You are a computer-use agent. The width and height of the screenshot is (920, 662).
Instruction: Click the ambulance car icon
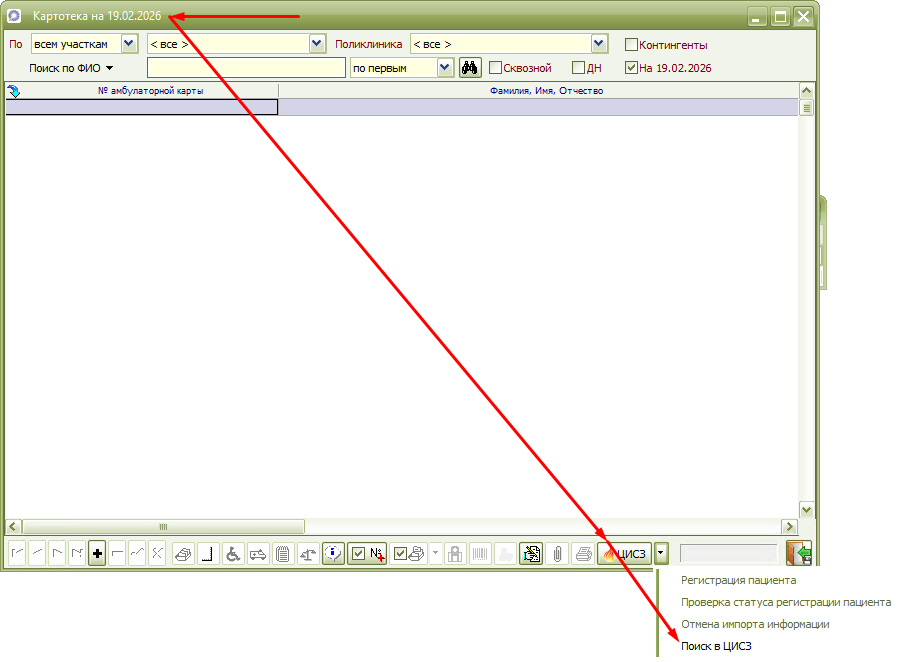coord(257,553)
